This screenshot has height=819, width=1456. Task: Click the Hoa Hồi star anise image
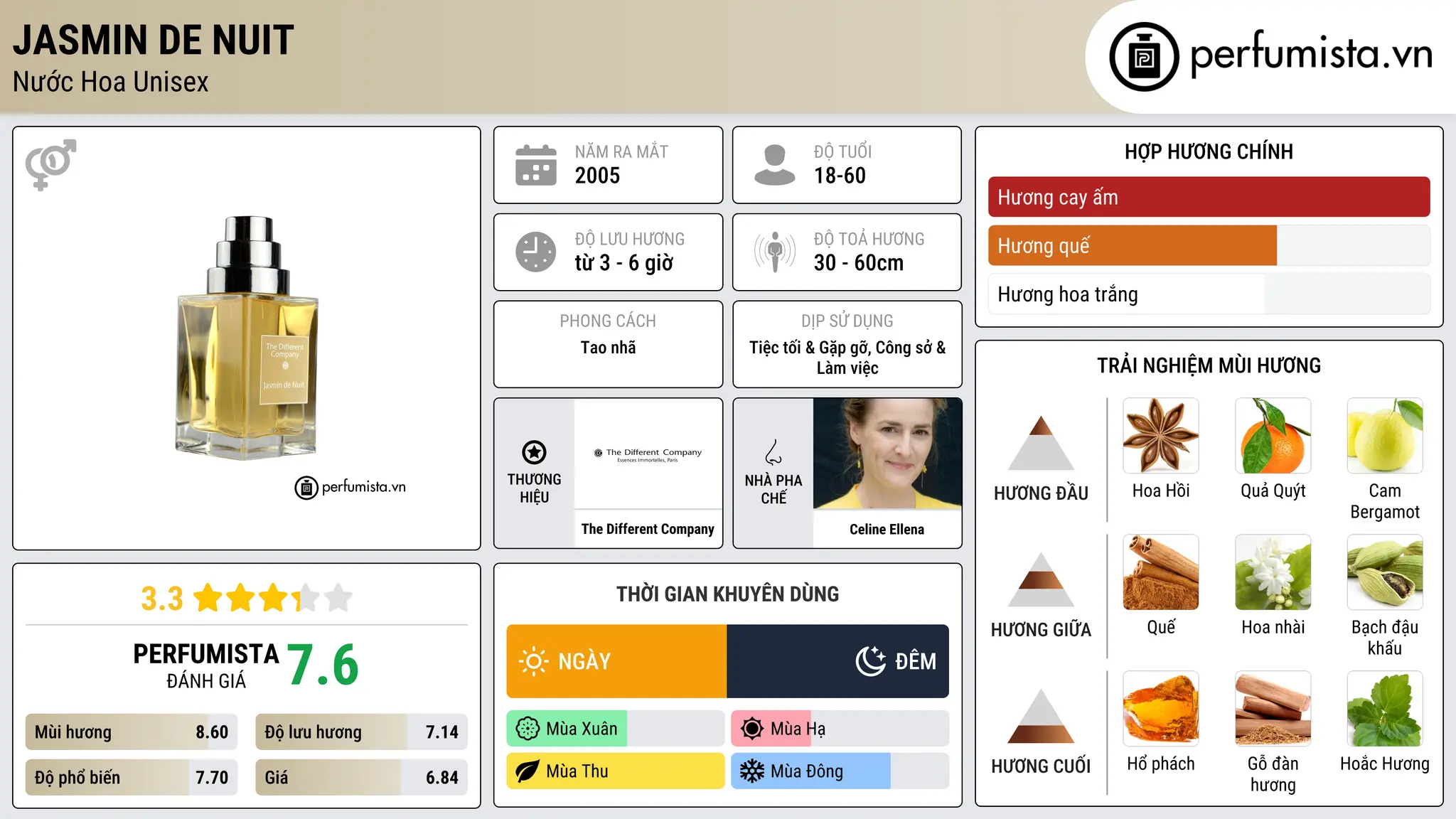[x=1161, y=436]
